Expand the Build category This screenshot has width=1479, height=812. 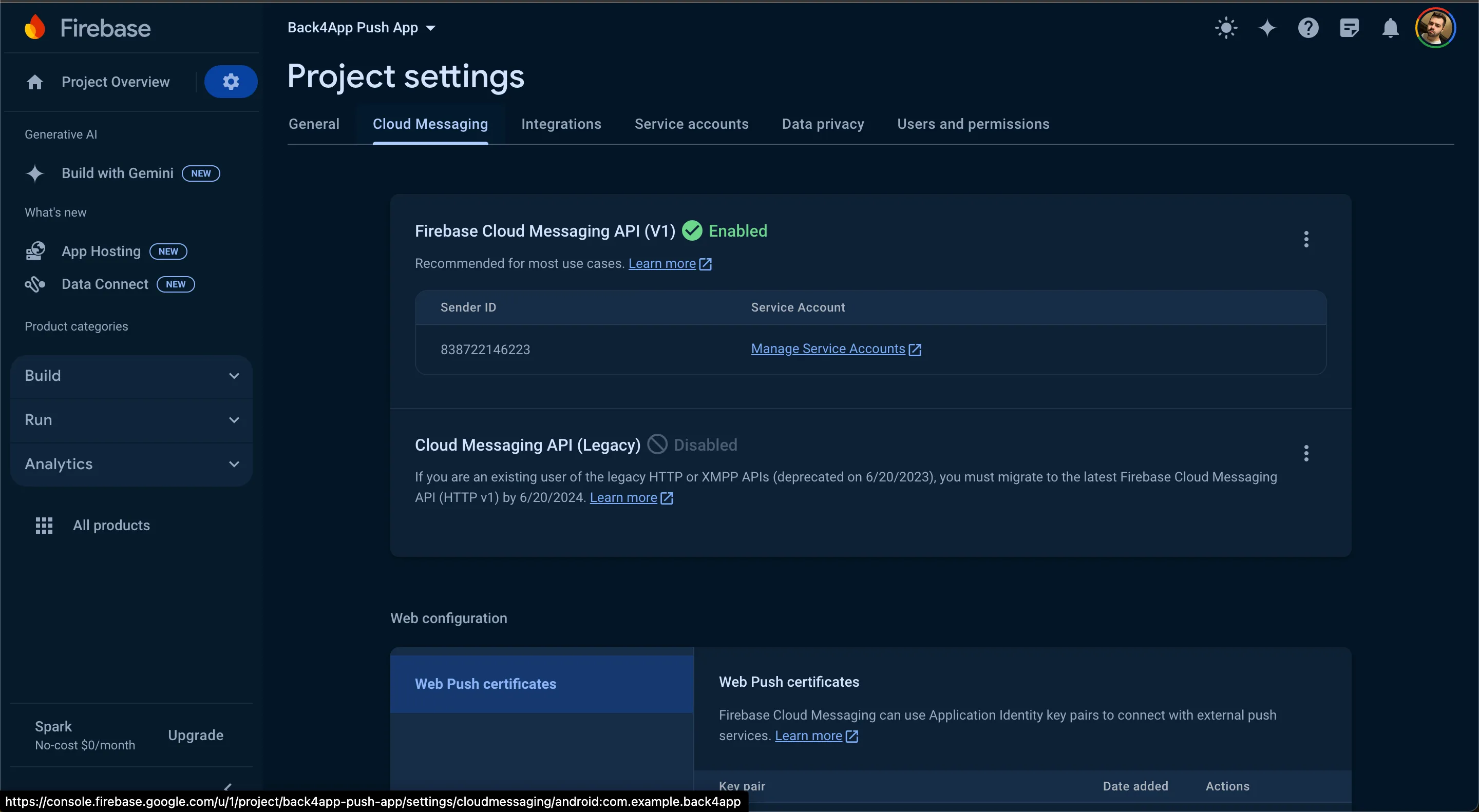tap(131, 376)
